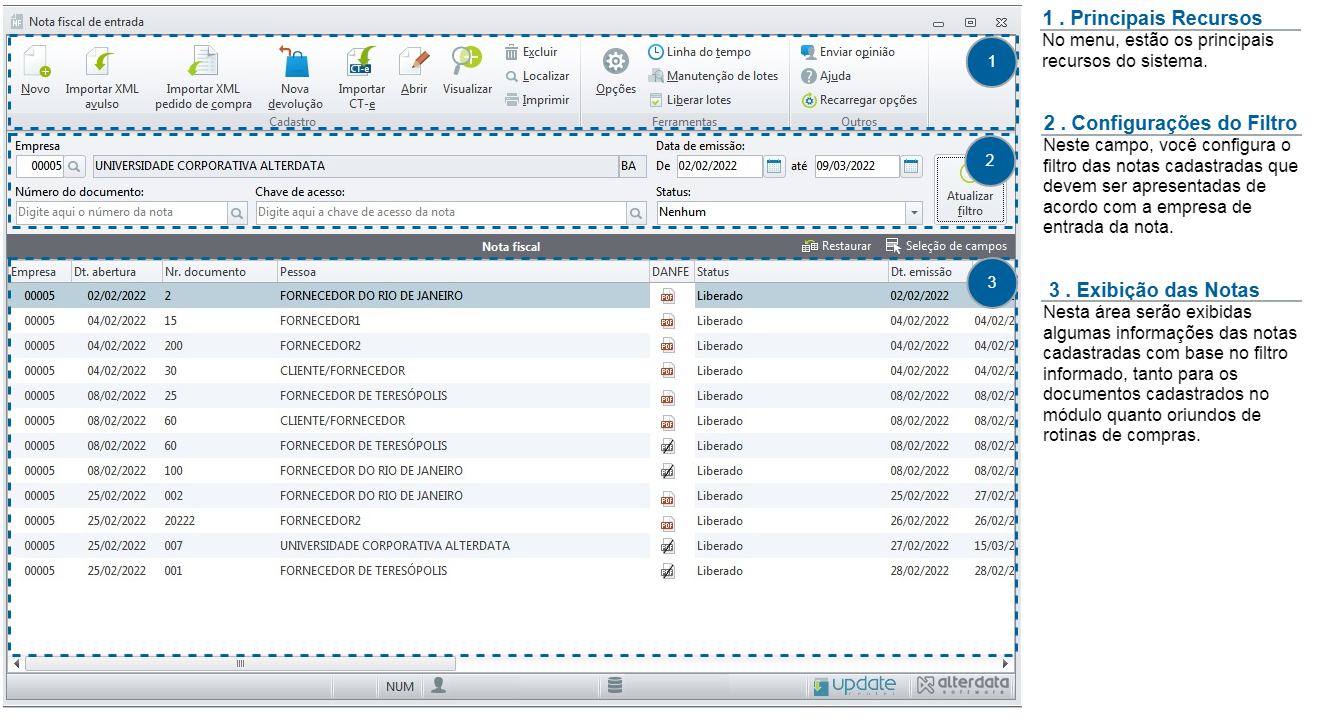Open the Opções gear icon
The width and height of the screenshot is (1336, 728).
point(615,63)
